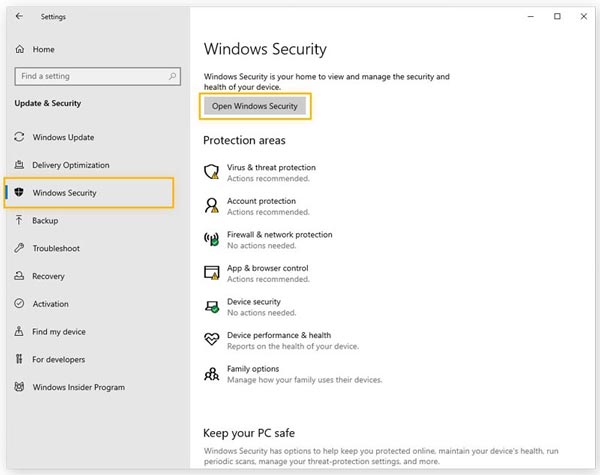Open the Recovery settings page
This screenshot has width=600, height=475.
pyautogui.click(x=48, y=276)
